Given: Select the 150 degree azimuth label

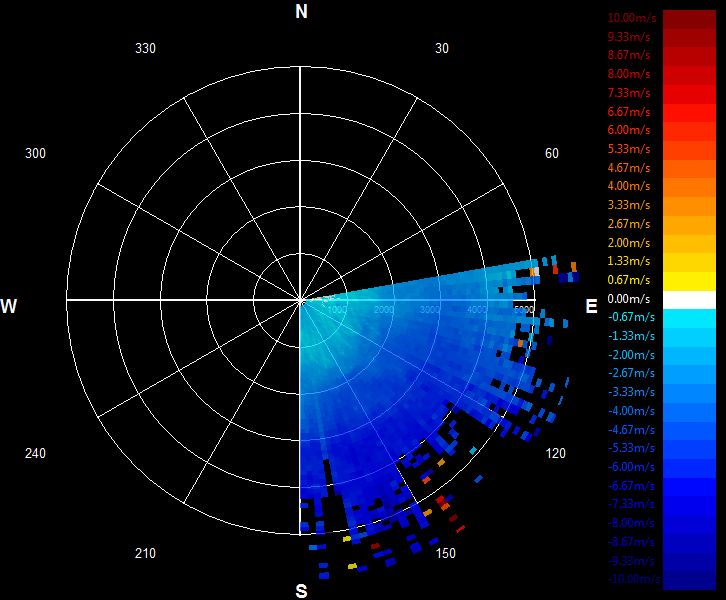Looking at the screenshot, I should pos(445,553).
